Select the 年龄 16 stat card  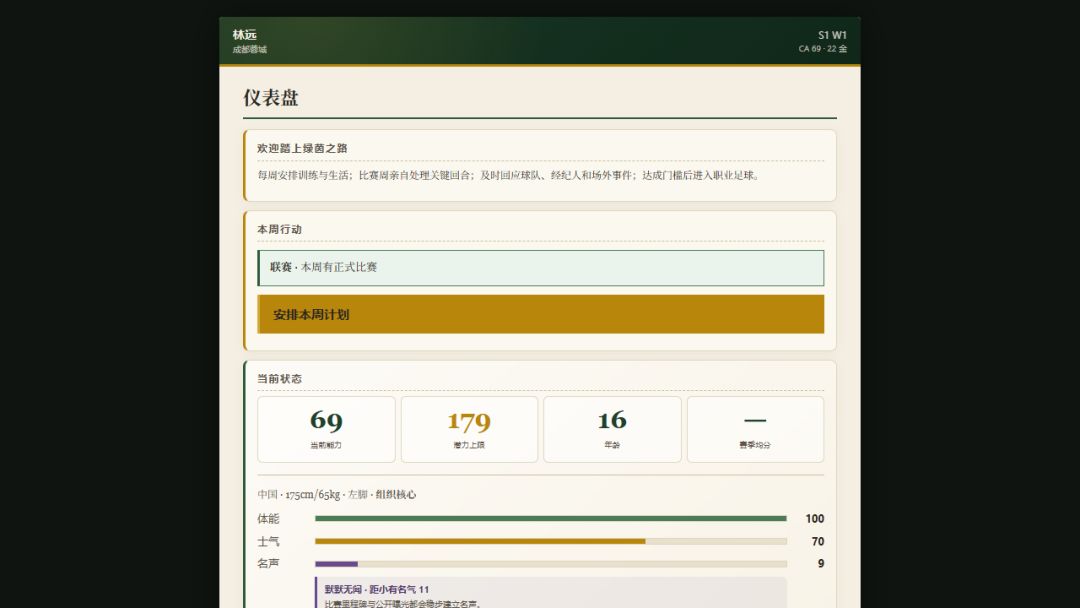pos(612,429)
